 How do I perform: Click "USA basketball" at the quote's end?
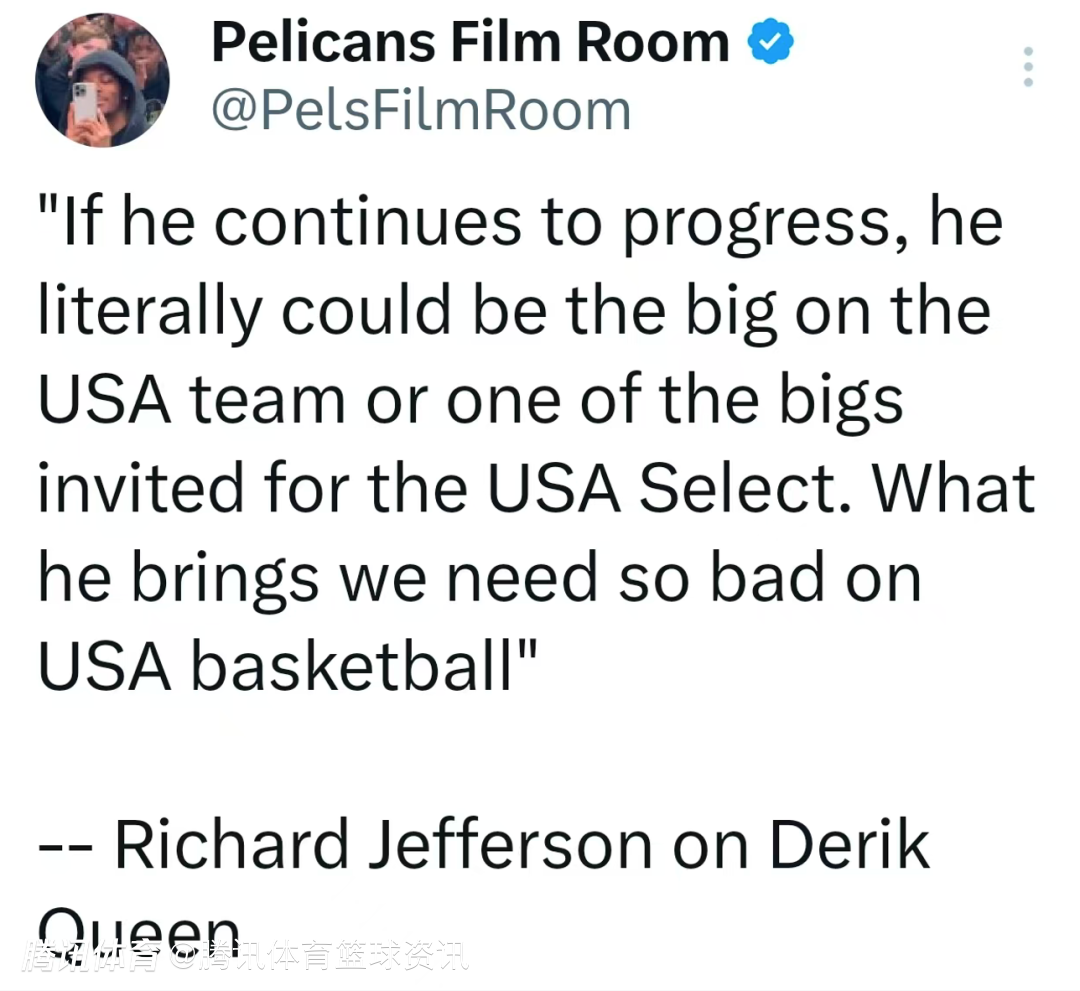click(288, 666)
